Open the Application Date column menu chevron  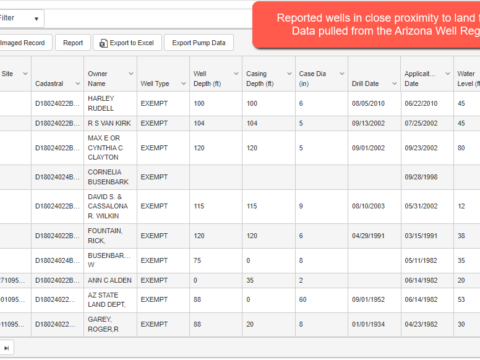click(448, 74)
